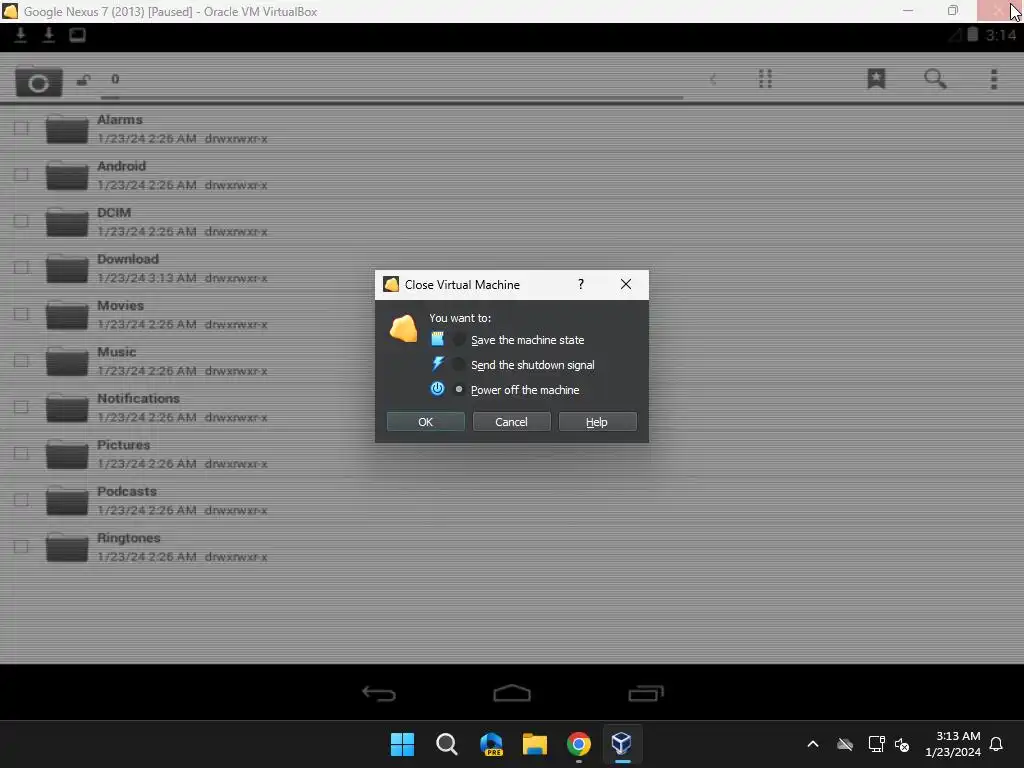Open Windows taskbar search
Image resolution: width=1024 pixels, height=768 pixels.
pyautogui.click(x=447, y=744)
